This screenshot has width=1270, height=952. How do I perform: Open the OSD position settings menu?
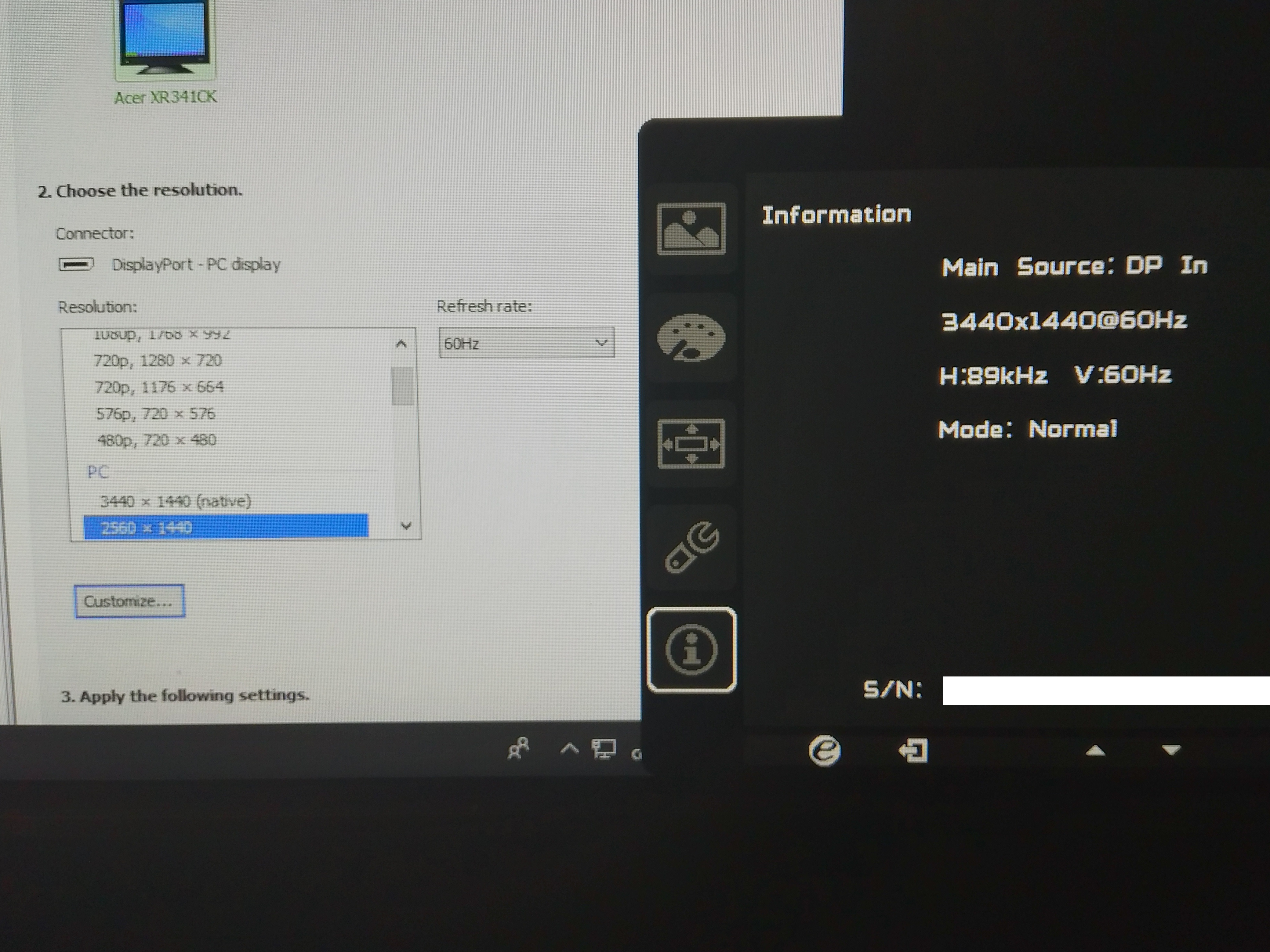691,444
